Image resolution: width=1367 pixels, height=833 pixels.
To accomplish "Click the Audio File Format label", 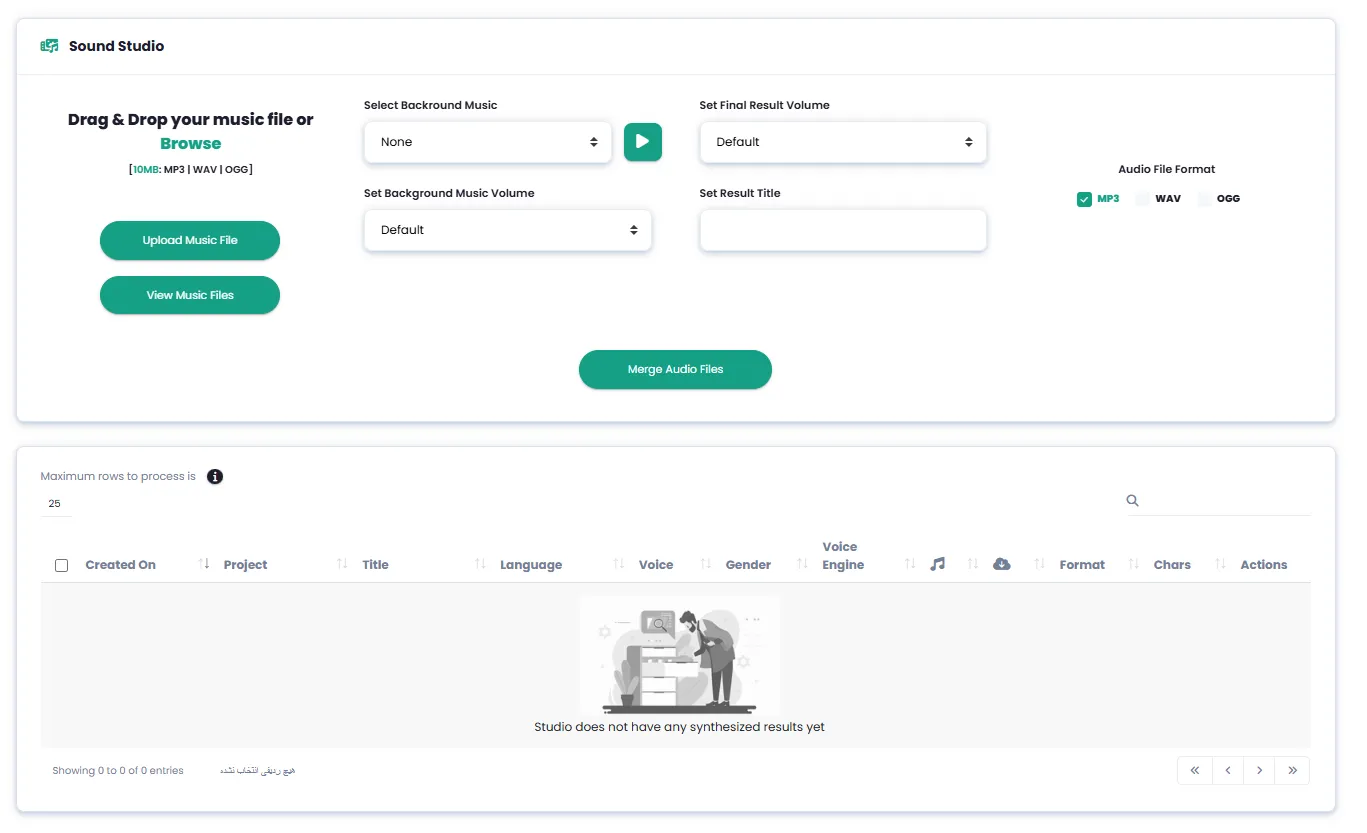I will tap(1167, 170).
